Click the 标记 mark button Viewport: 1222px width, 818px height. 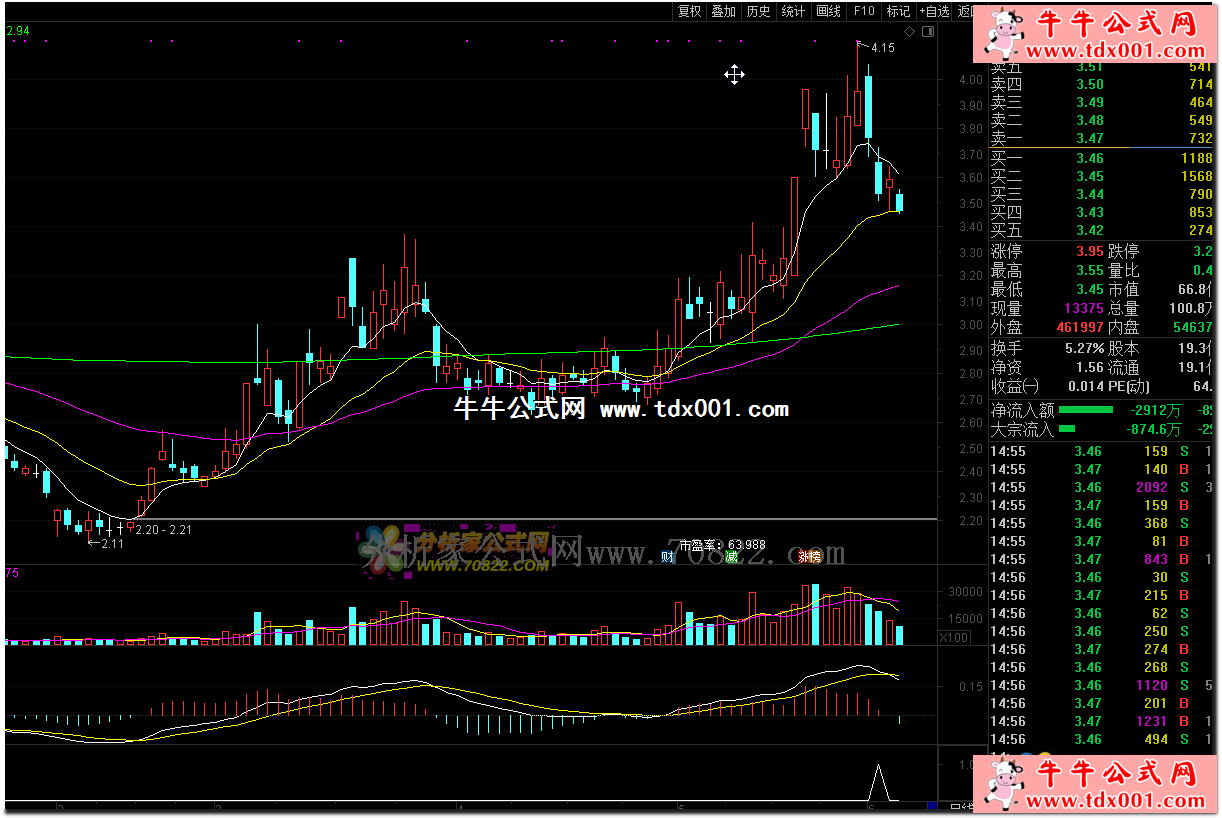(898, 11)
